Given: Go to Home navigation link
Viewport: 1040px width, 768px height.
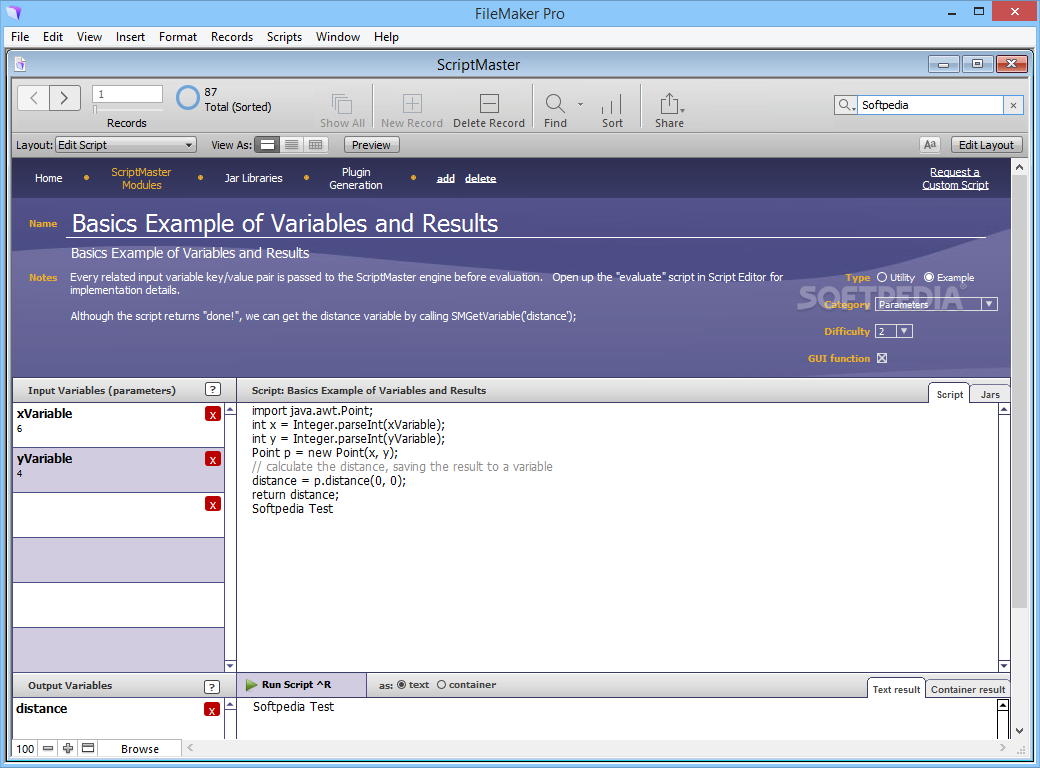Looking at the screenshot, I should [48, 178].
